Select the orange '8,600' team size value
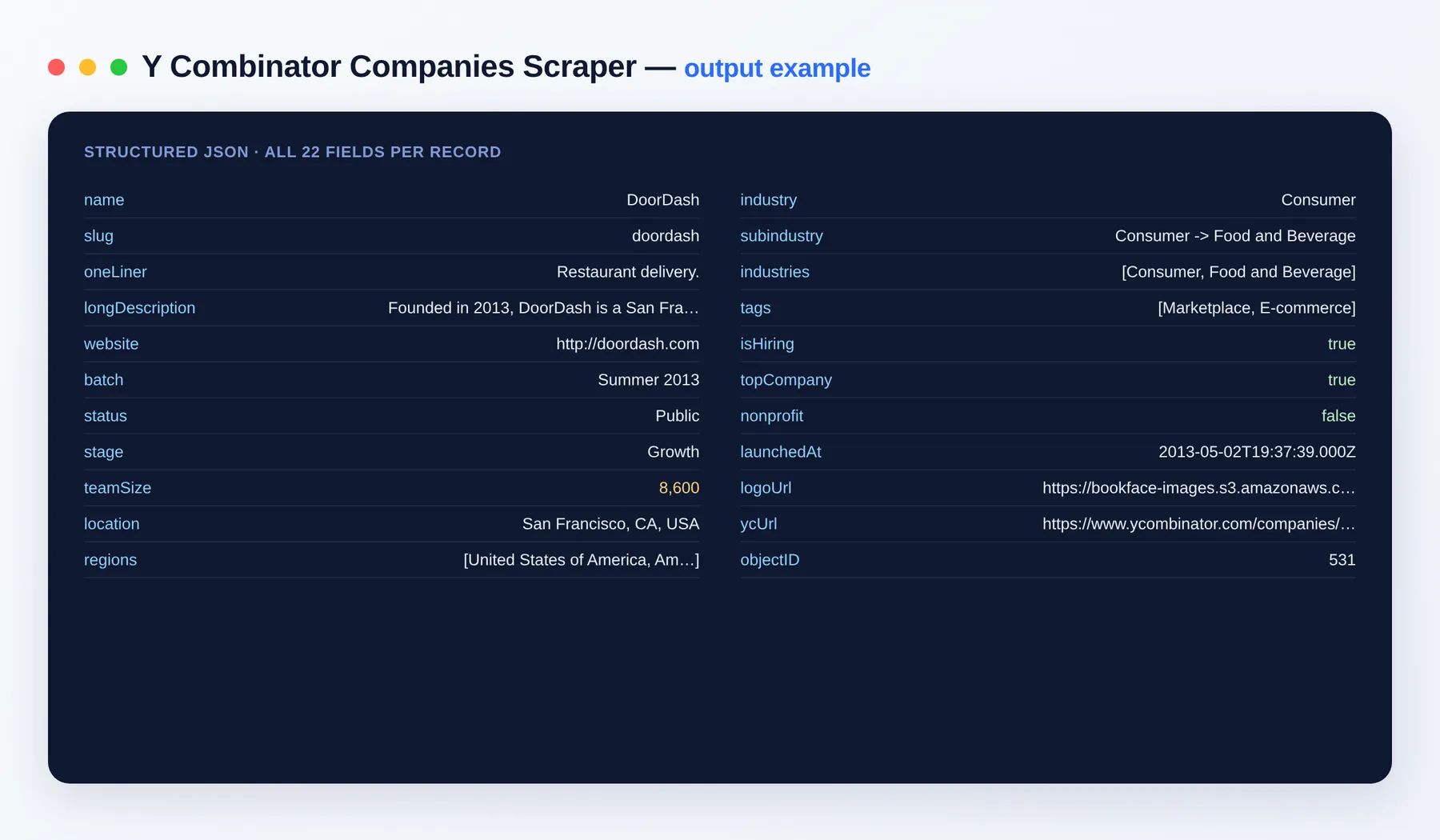The image size is (1440, 840). 678,488
